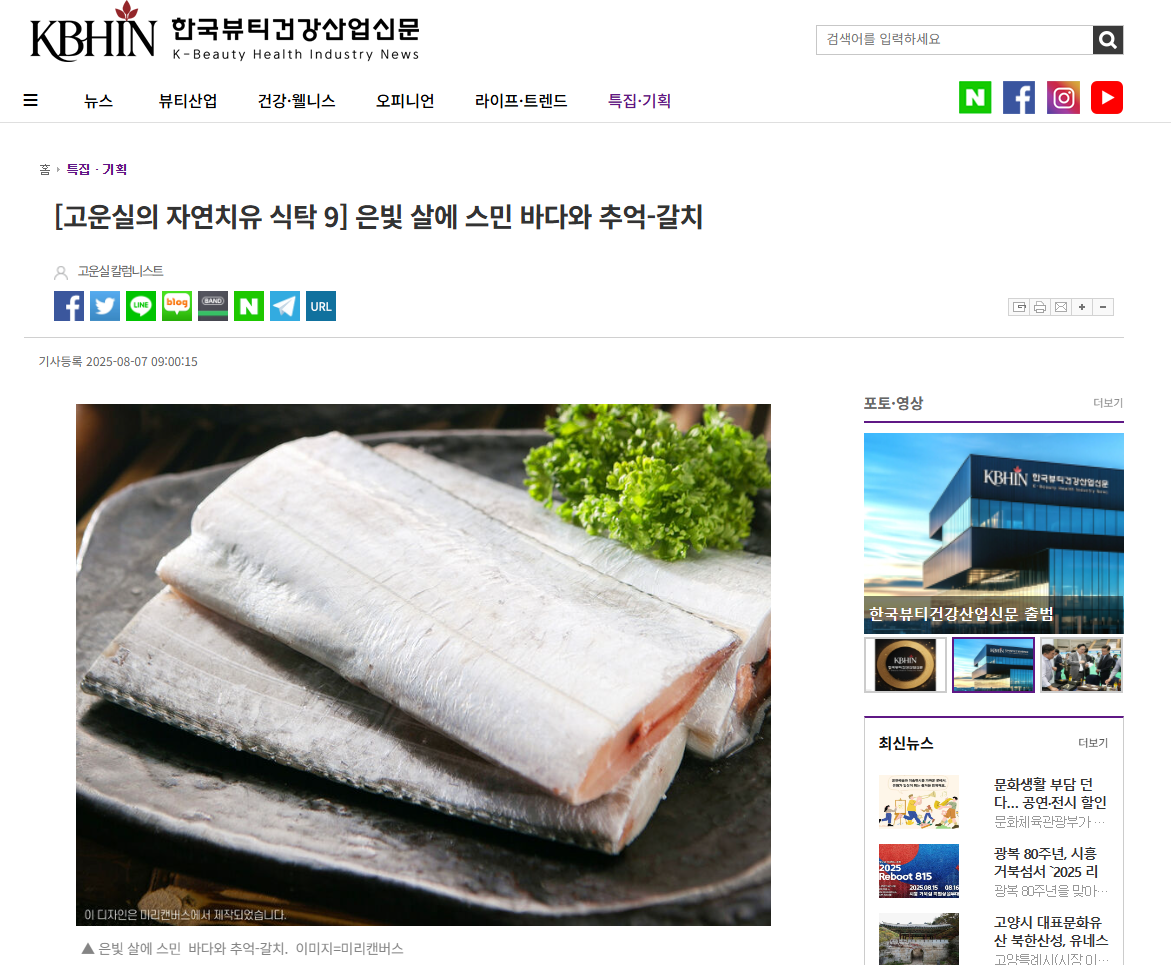Open the Instagram icon in header

[x=1063, y=98]
